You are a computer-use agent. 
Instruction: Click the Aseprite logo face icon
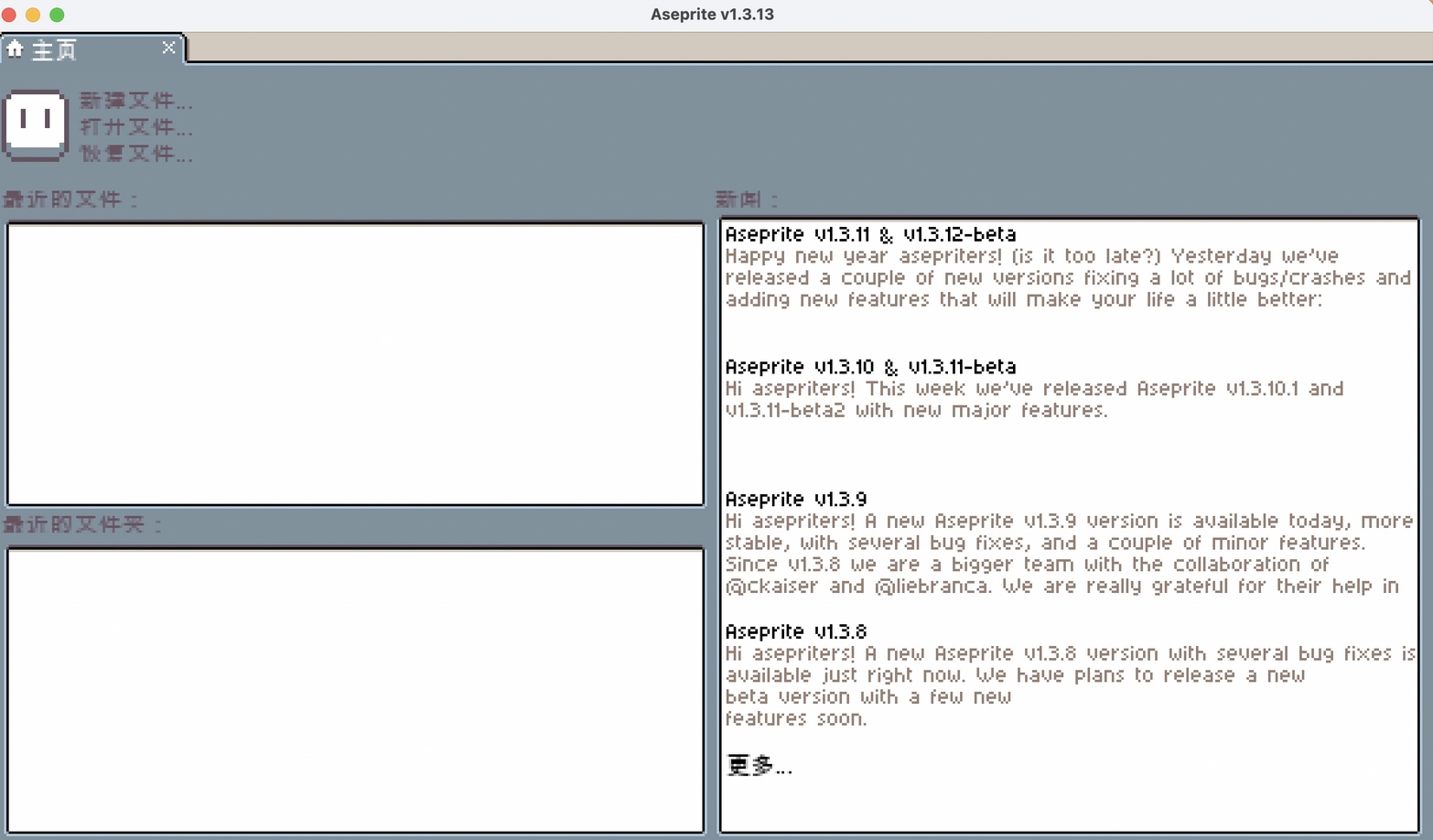pyautogui.click(x=35, y=125)
